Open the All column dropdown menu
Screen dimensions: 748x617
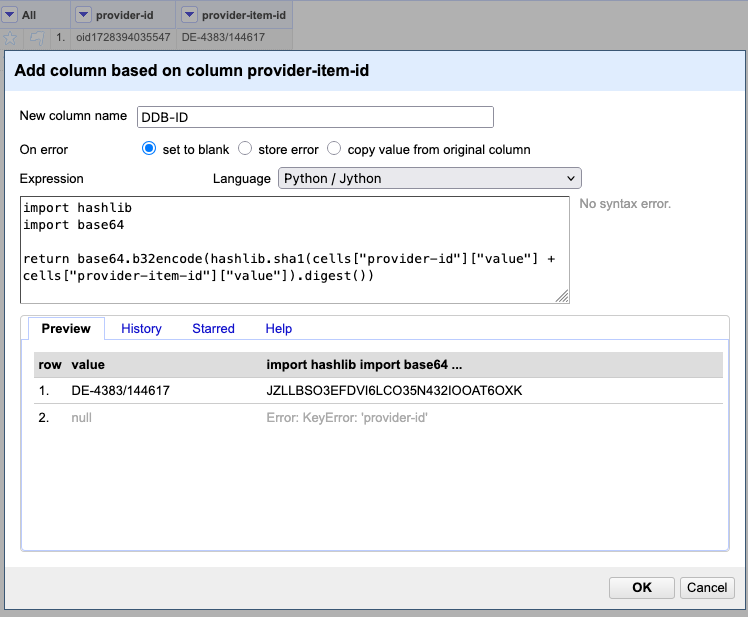pos(10,14)
